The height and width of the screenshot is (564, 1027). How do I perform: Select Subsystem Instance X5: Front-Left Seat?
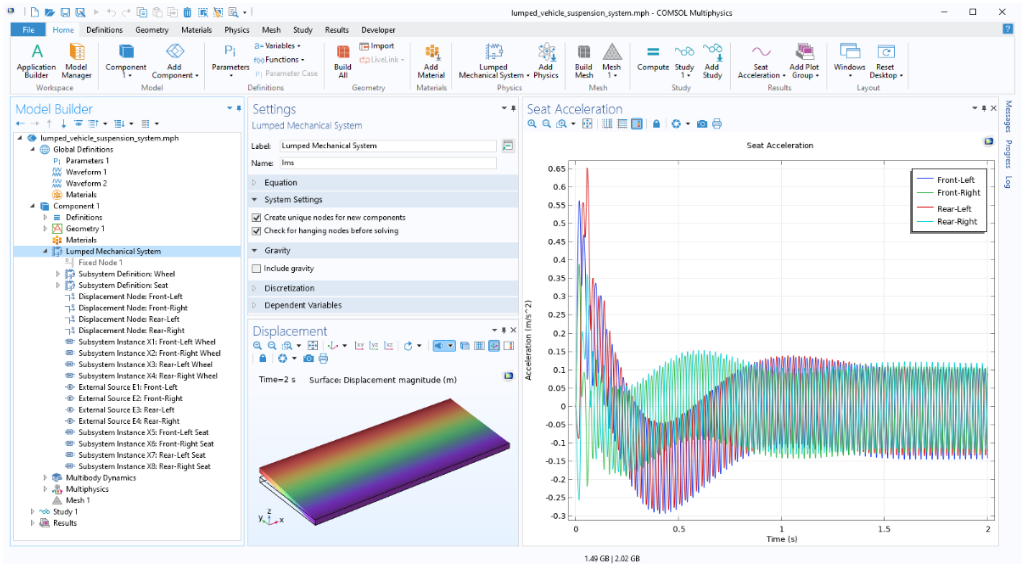click(143, 432)
